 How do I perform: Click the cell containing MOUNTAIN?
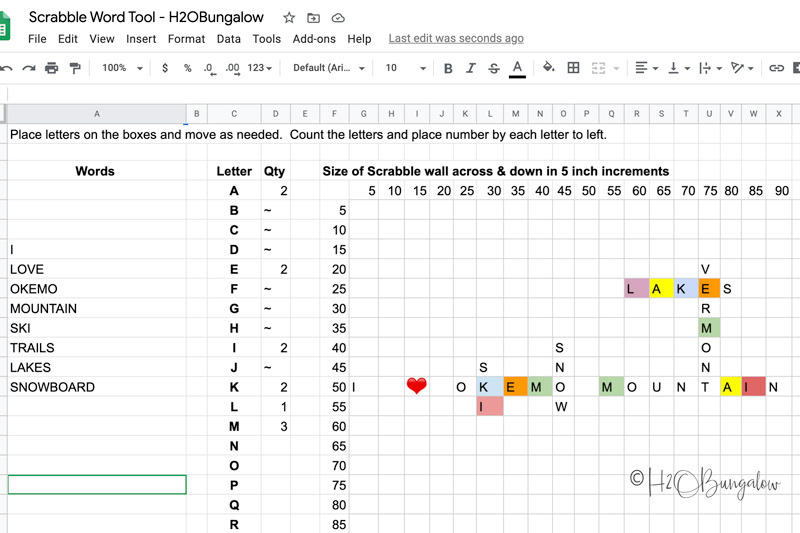tap(97, 309)
